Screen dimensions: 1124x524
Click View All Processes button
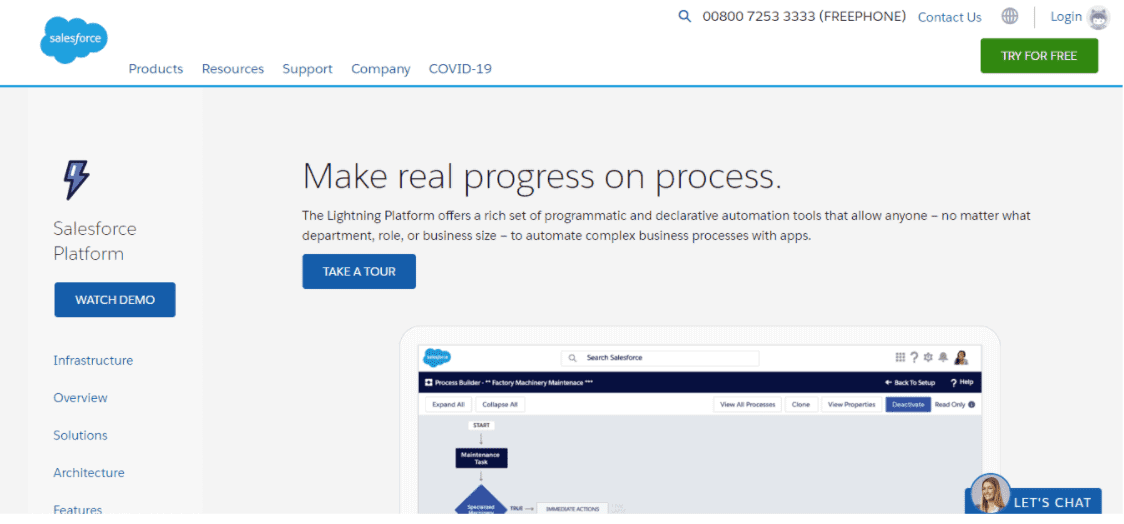(748, 404)
